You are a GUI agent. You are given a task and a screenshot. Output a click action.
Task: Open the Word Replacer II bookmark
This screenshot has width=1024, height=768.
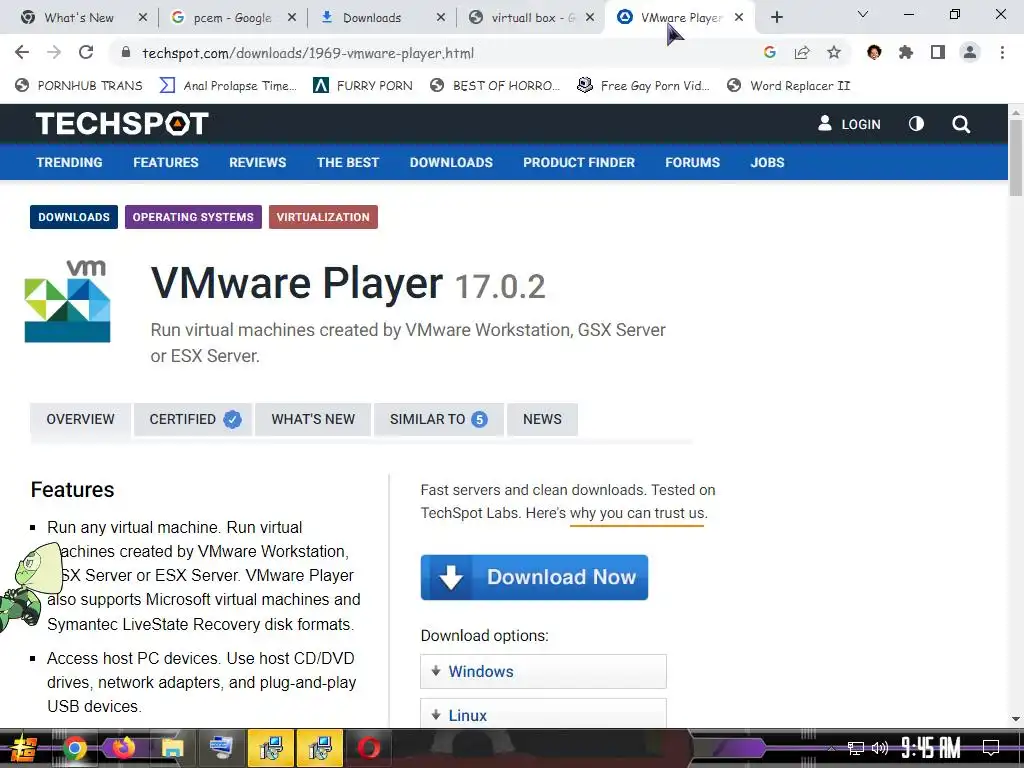(789, 86)
